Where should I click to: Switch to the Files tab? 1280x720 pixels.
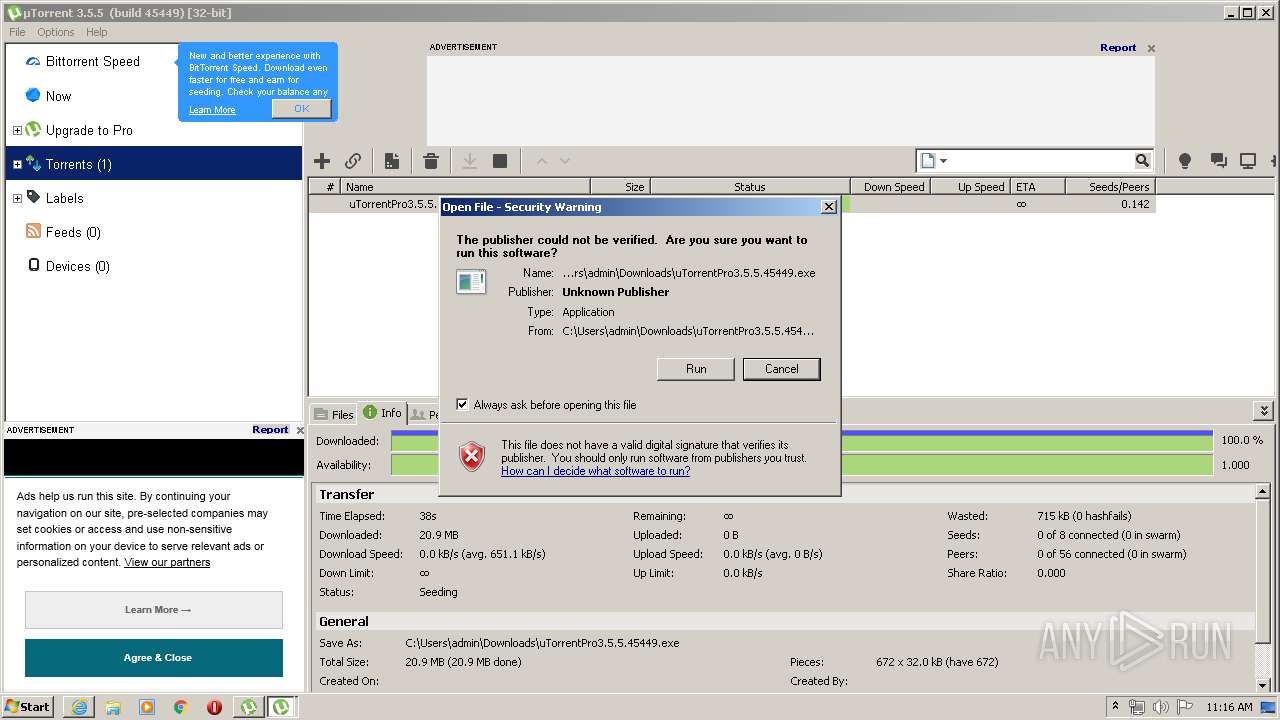[334, 414]
